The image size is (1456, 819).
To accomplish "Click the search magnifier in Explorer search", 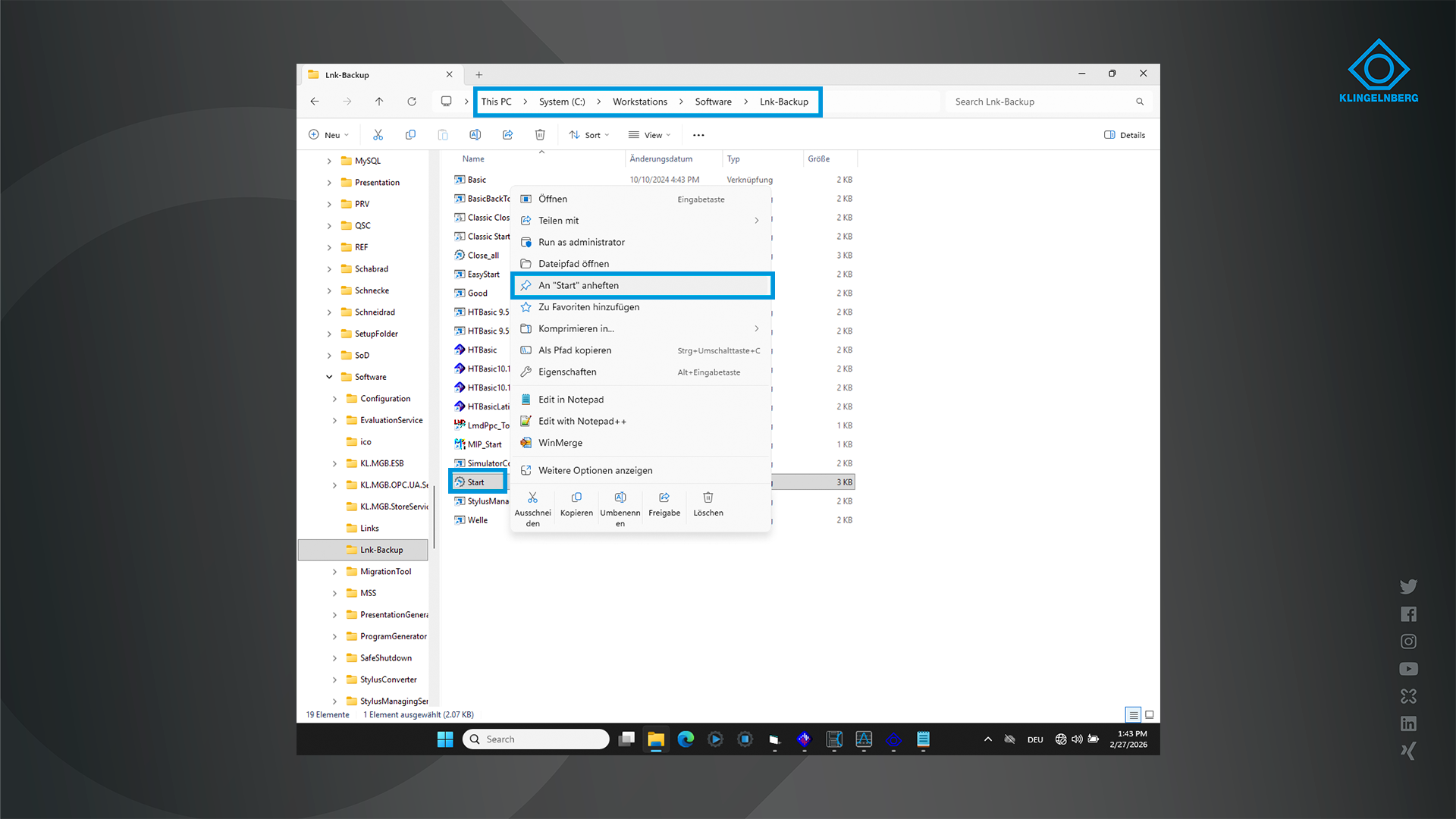I will click(x=1140, y=102).
